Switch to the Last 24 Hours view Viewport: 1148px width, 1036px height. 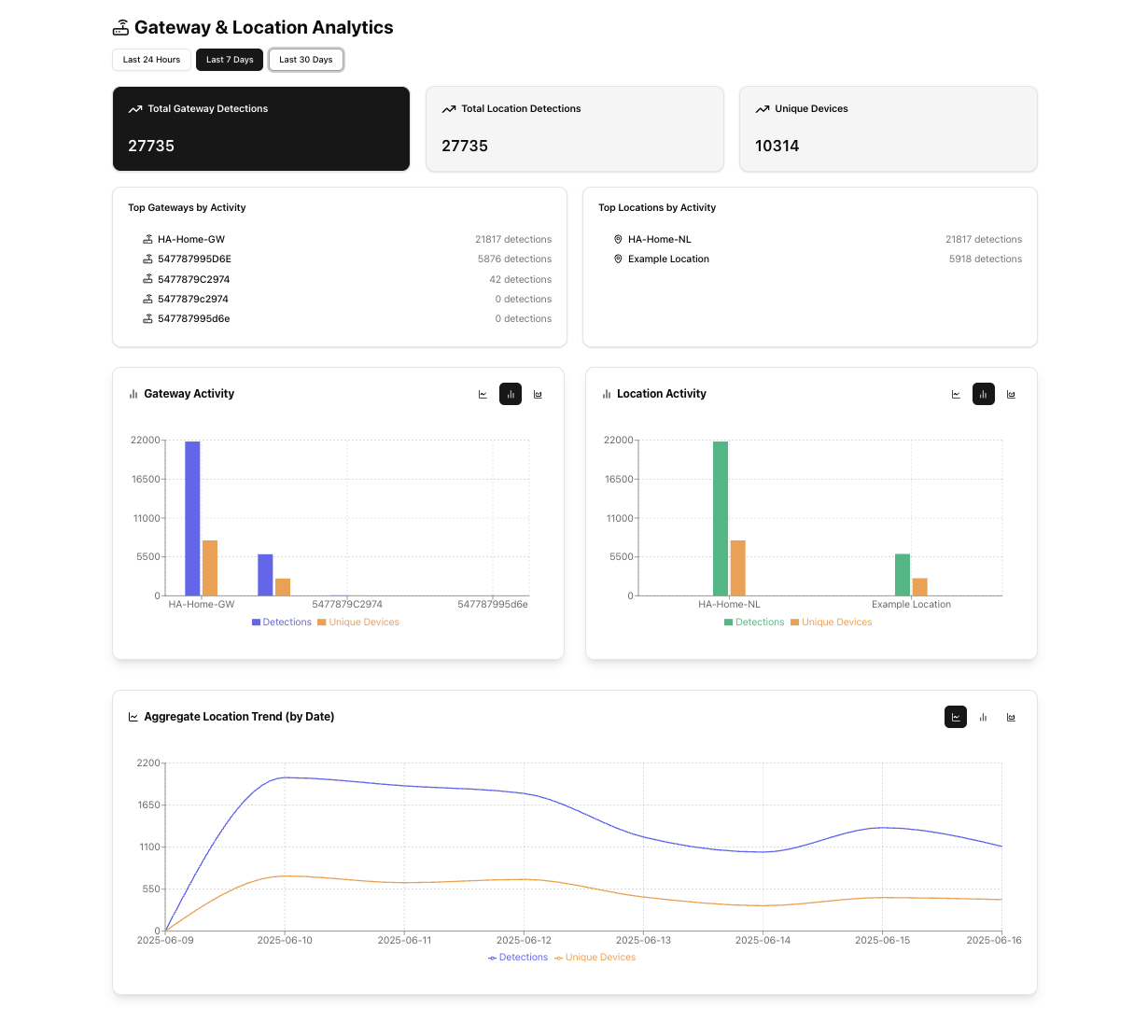151,59
